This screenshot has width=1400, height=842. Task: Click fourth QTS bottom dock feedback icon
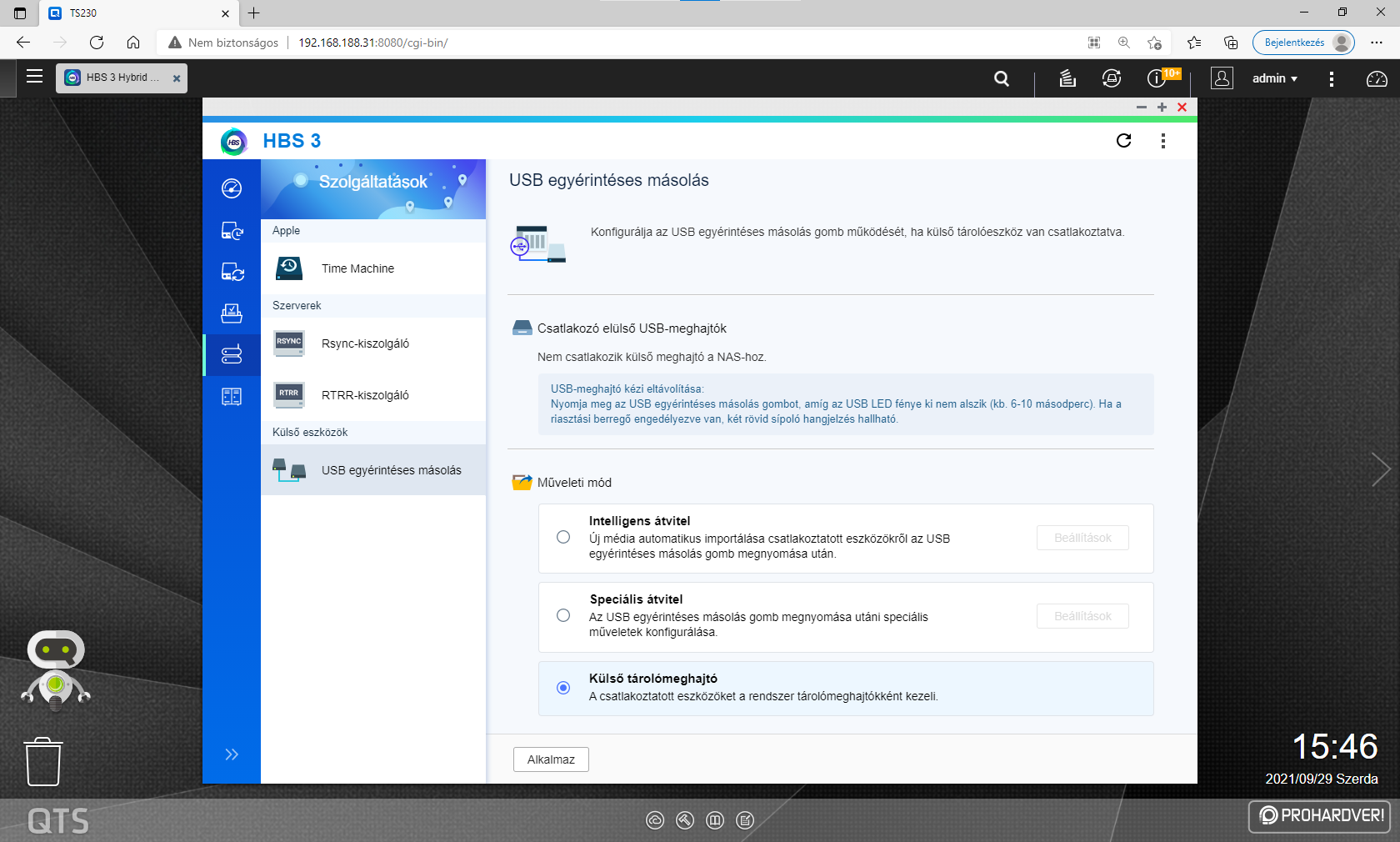point(745,820)
